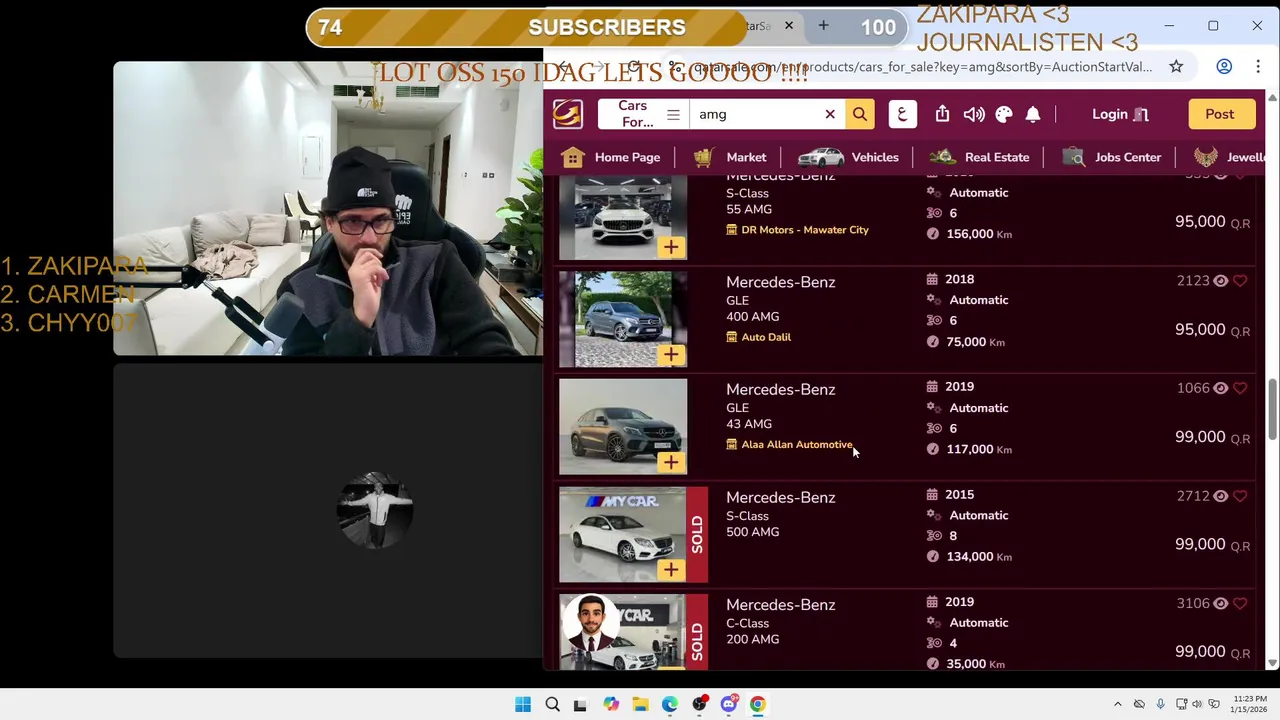Toggle the site sound speaker icon
This screenshot has height=720, width=1280.
tap(973, 114)
